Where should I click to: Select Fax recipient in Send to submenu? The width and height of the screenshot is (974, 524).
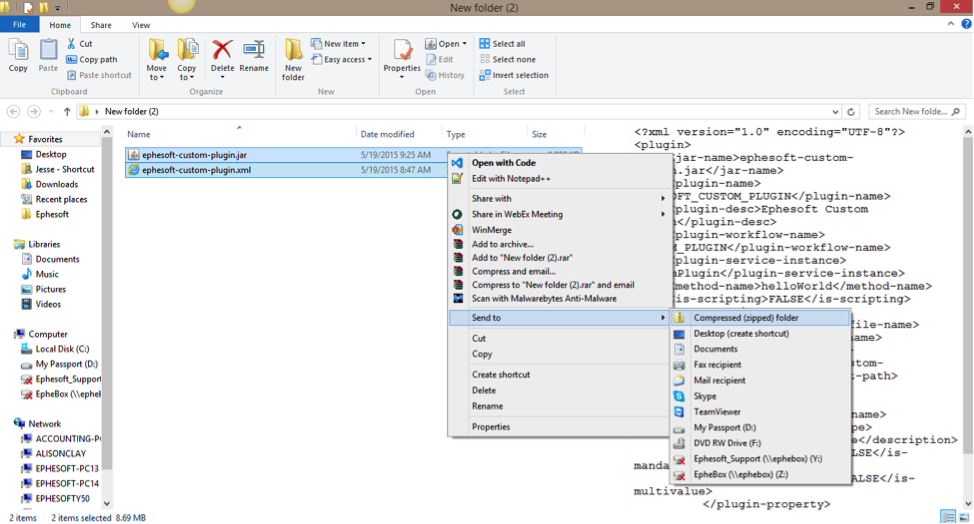717,364
